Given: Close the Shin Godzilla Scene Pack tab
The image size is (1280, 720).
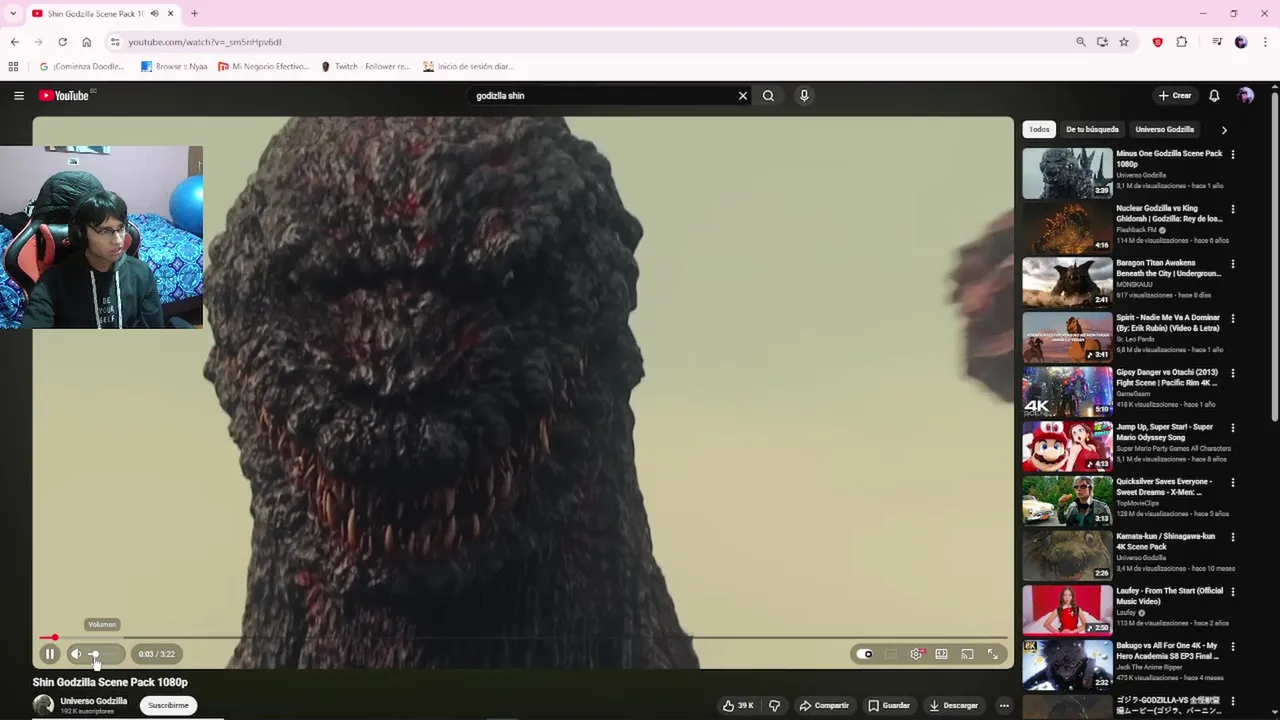Looking at the screenshot, I should [171, 14].
